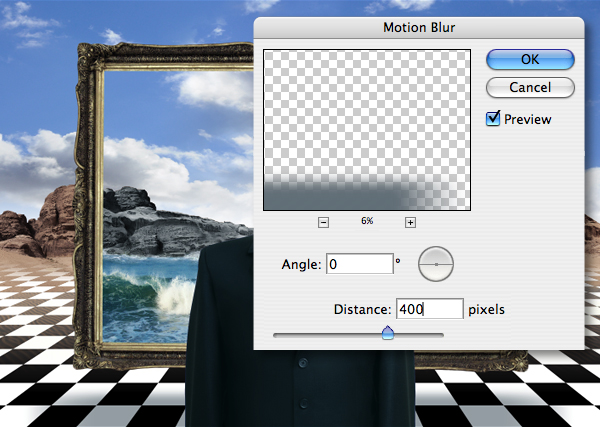Click into the Distance pixels field

(430, 308)
